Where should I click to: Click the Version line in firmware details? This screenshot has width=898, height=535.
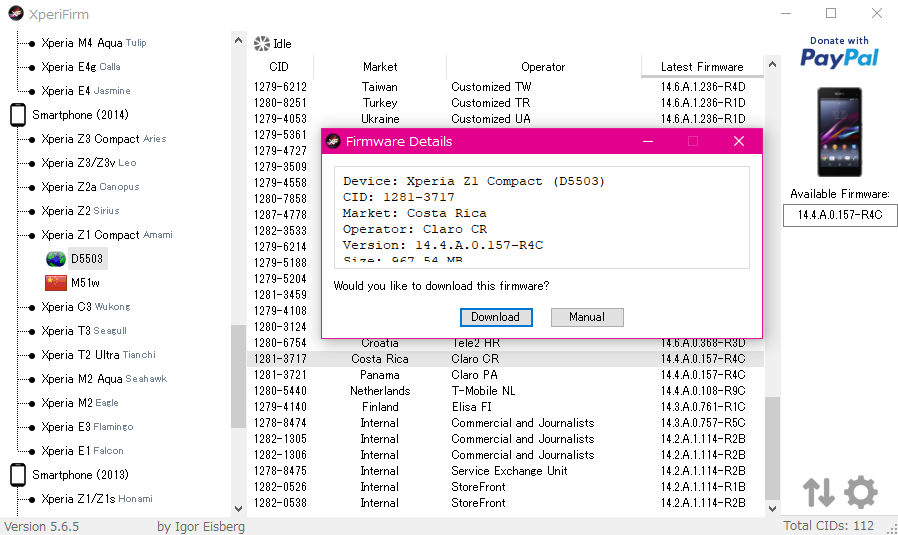point(443,245)
